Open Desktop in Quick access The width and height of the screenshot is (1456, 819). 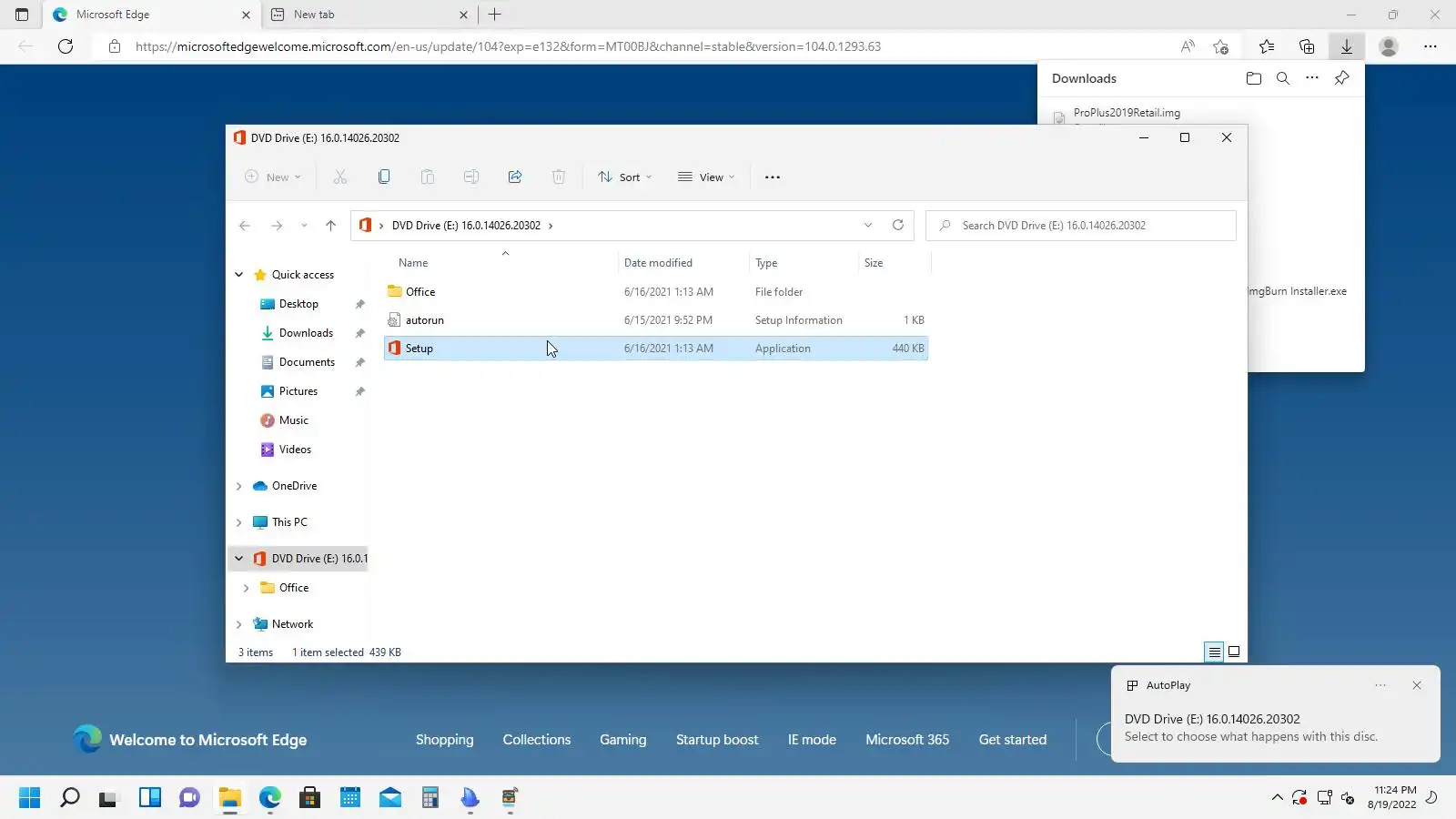(x=298, y=304)
